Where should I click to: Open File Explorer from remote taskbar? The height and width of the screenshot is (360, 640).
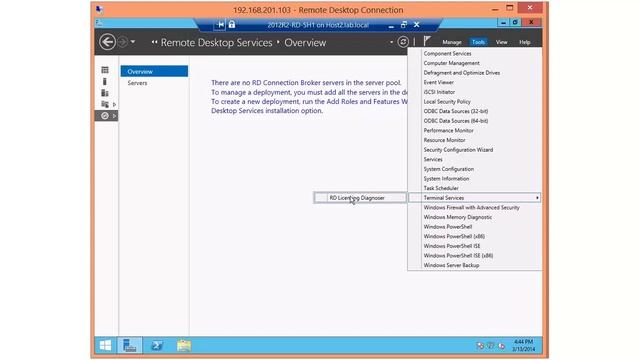184,345
